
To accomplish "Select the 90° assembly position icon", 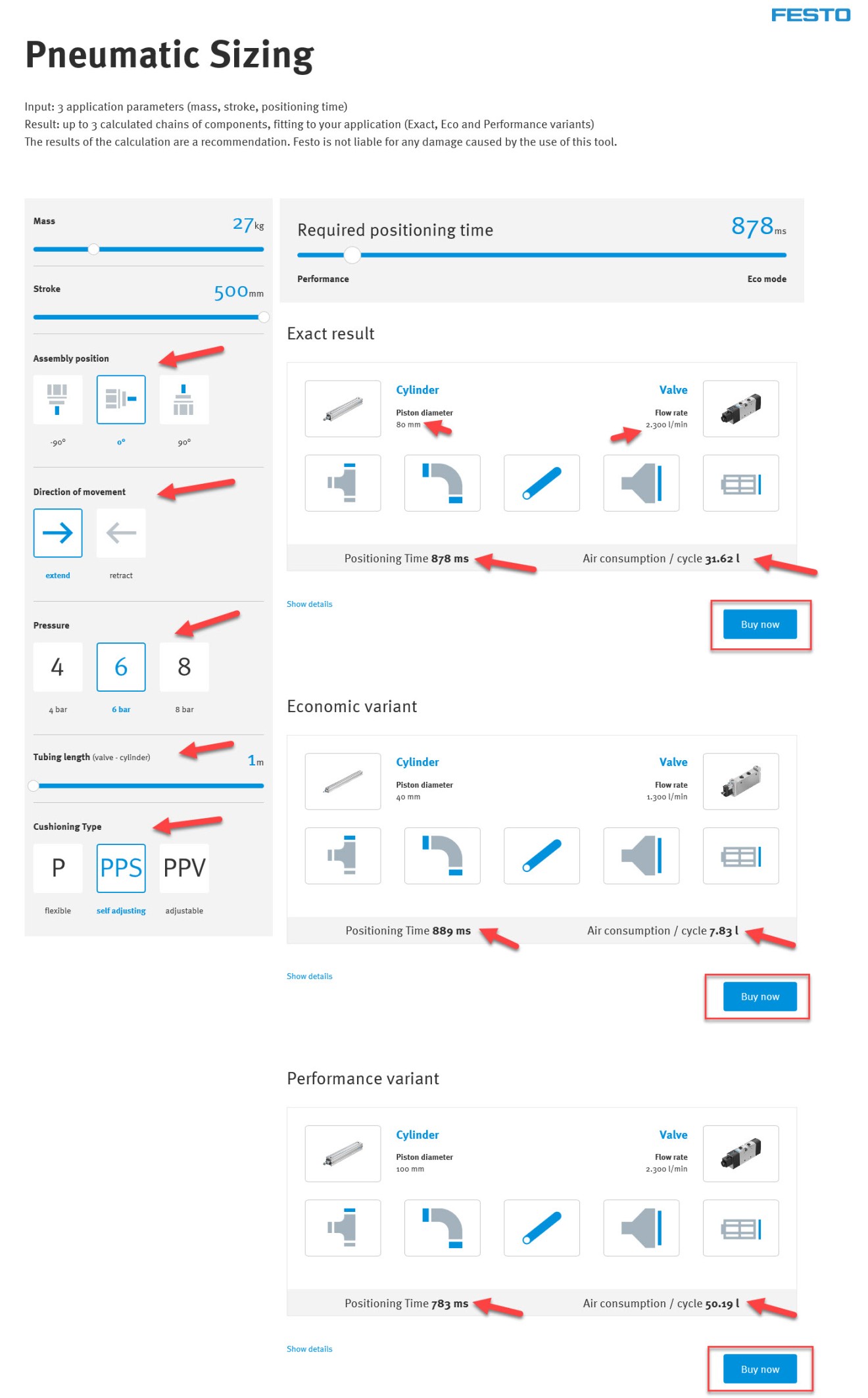I will pos(184,400).
